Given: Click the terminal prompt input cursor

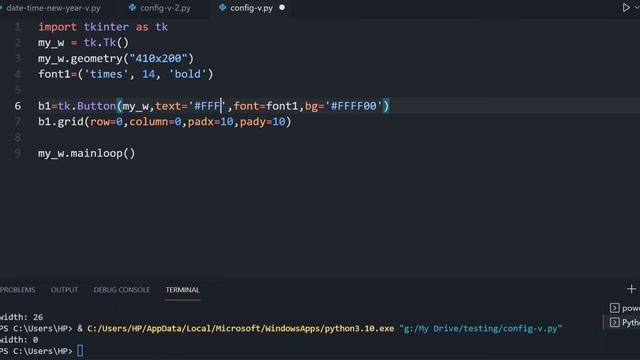Looking at the screenshot, I should [80, 351].
